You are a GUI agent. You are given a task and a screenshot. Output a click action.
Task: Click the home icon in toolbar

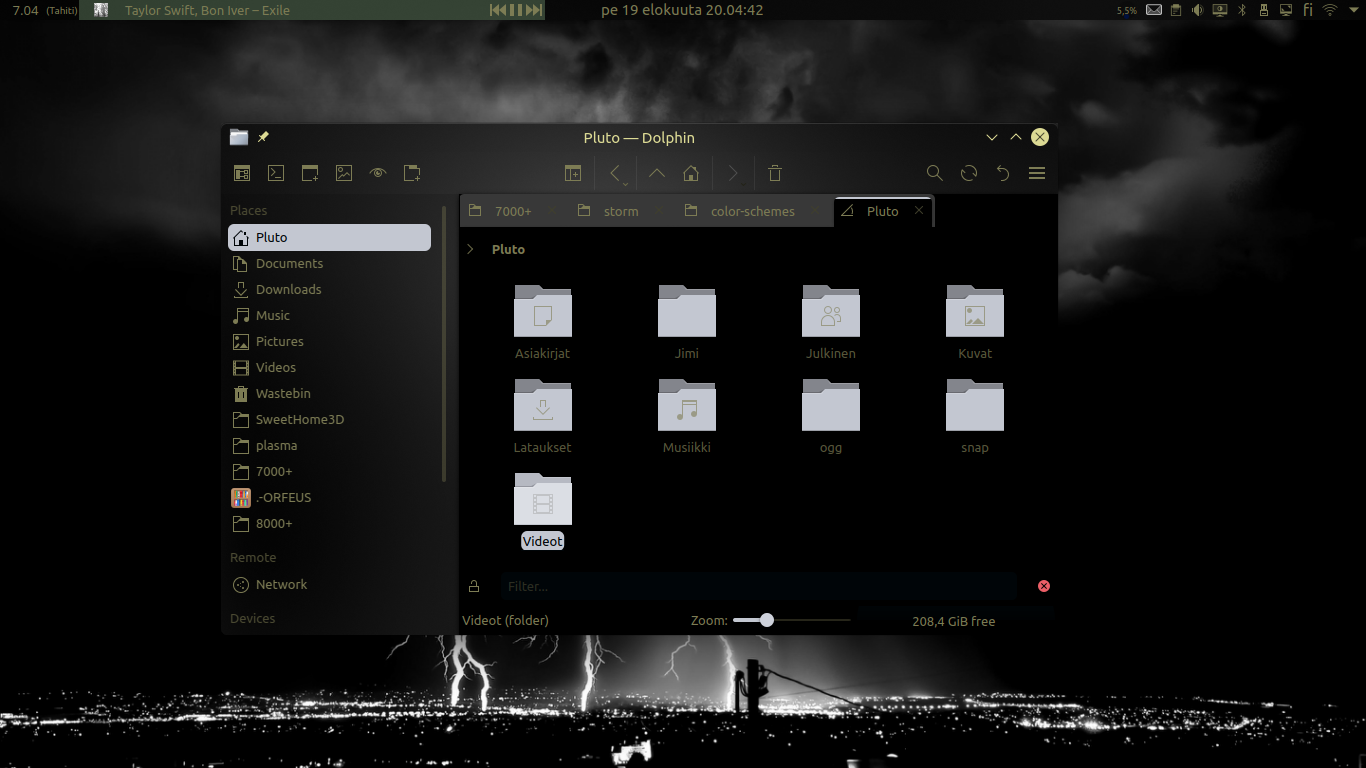(690, 173)
